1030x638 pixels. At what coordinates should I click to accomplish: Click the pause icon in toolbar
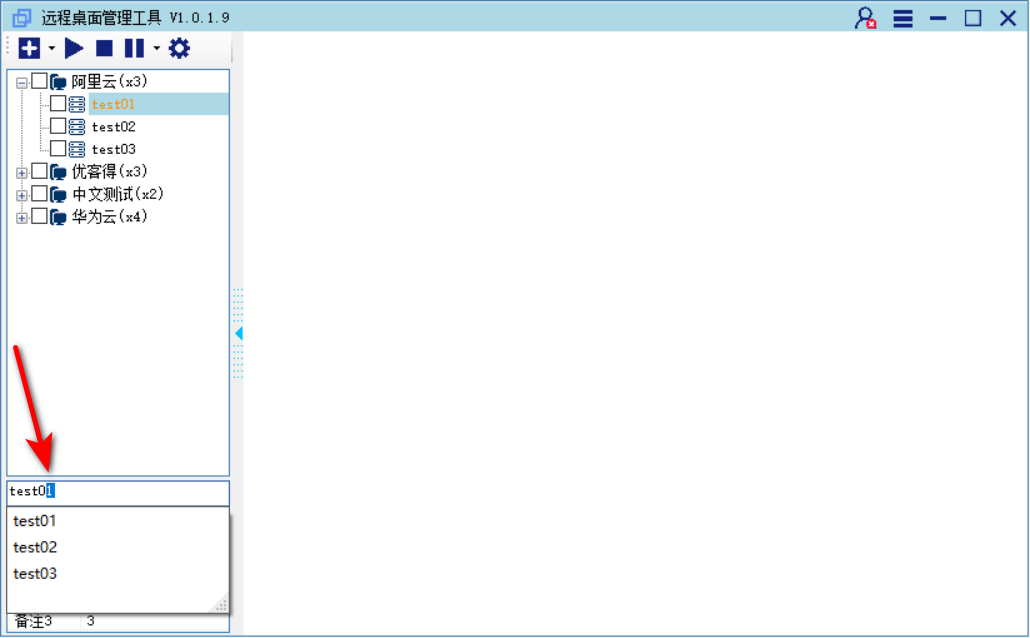pyautogui.click(x=133, y=48)
